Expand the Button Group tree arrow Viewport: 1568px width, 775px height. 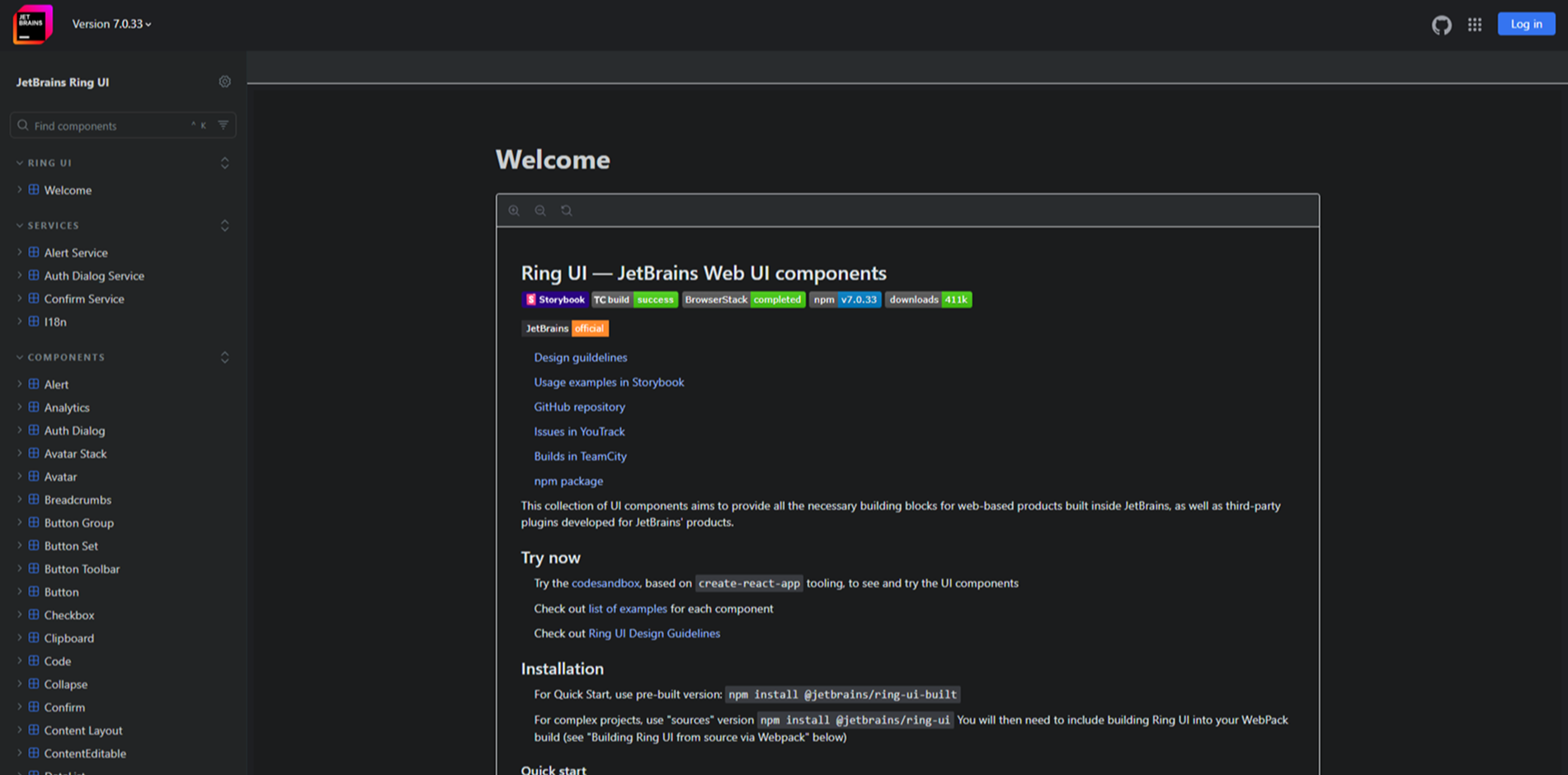coord(20,523)
